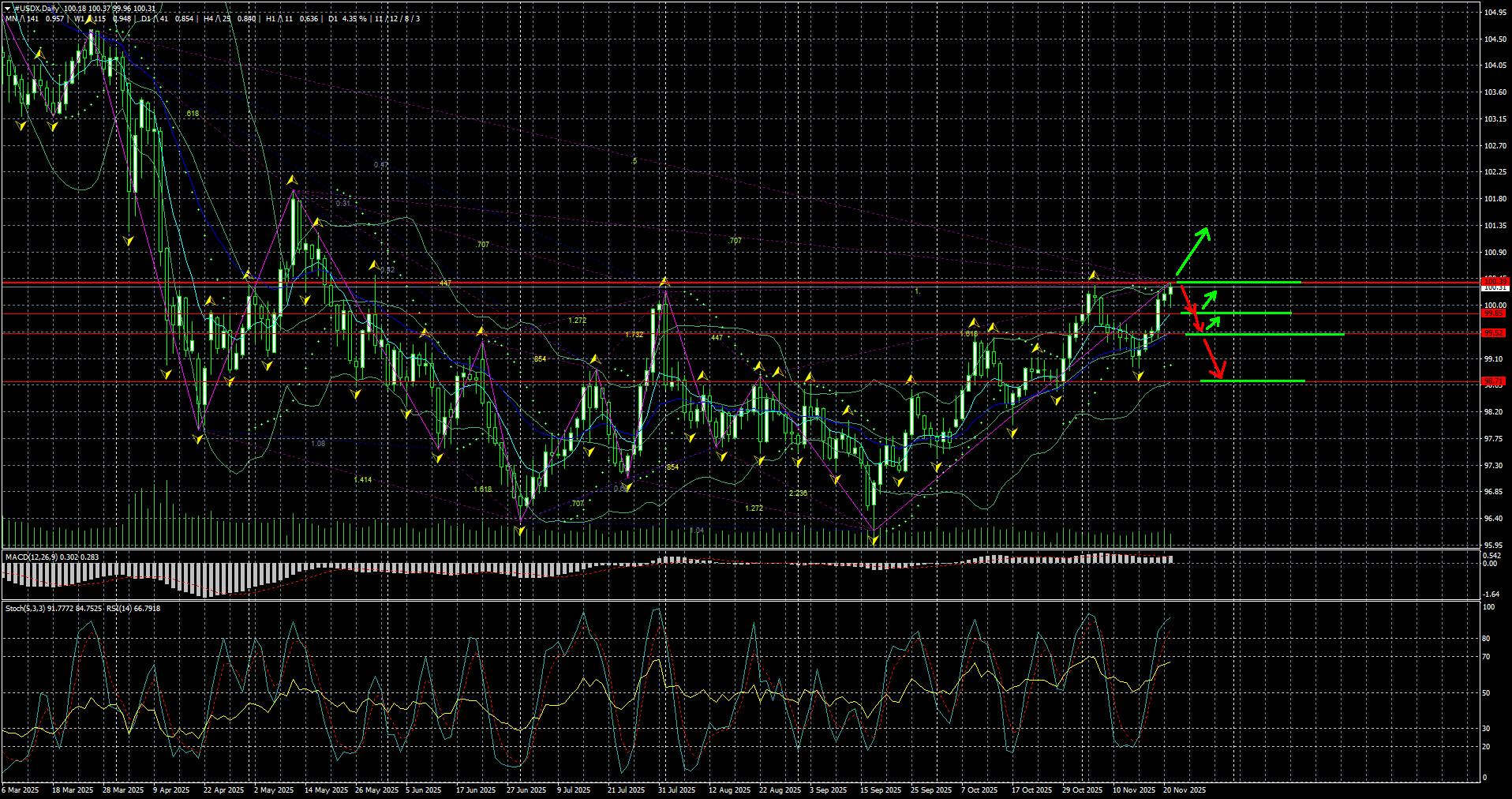Click the 17 Jun 2025 date label
This screenshot has height=799, width=1512.
coord(476,790)
